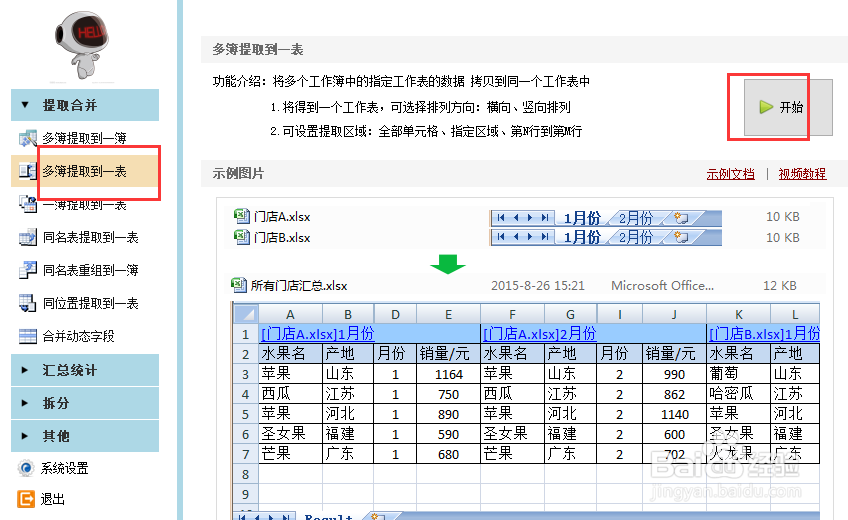Click the 同位置提取到一表 icon
The width and height of the screenshot is (848, 520).
point(28,303)
